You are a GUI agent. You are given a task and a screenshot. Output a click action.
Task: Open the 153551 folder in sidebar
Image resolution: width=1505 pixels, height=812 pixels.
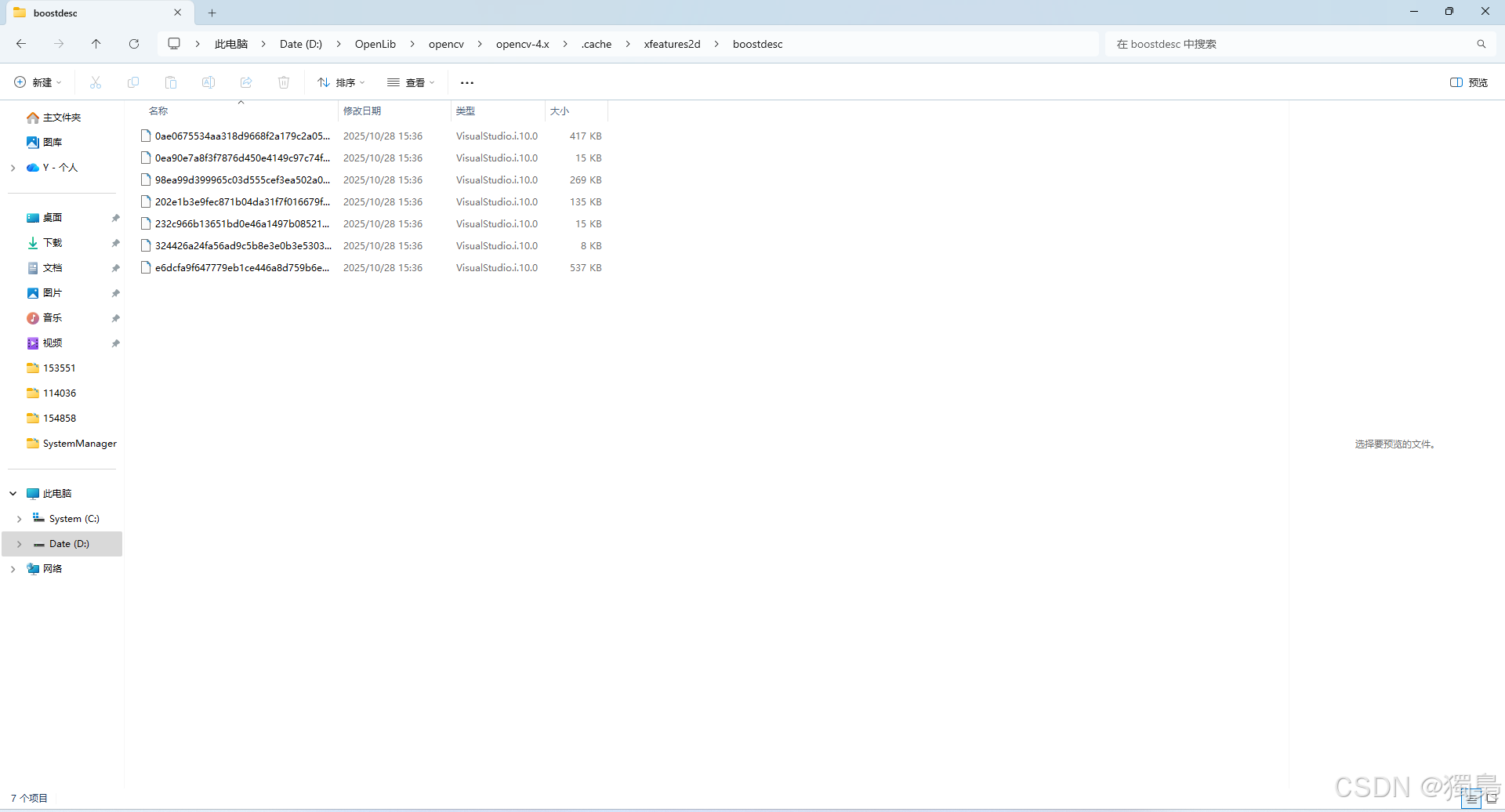(x=51, y=368)
